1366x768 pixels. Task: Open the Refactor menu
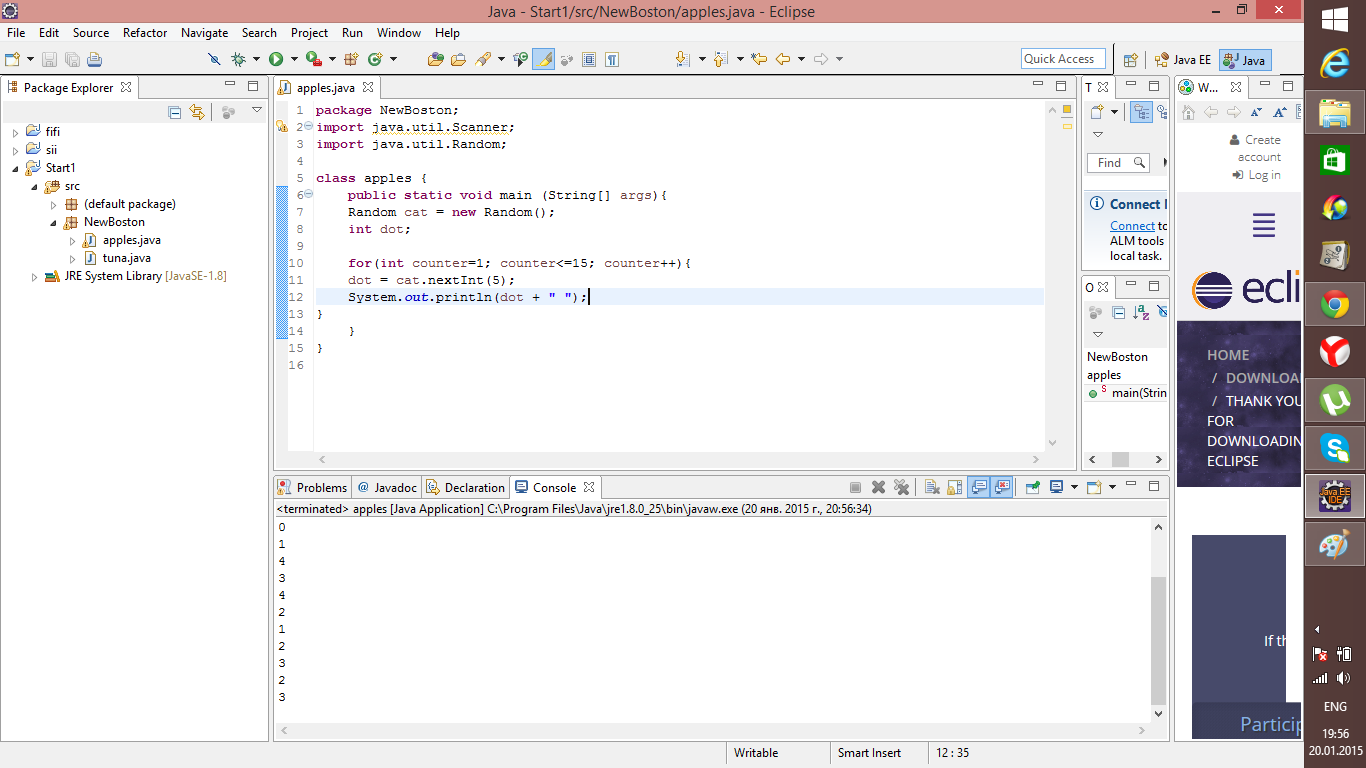(145, 33)
